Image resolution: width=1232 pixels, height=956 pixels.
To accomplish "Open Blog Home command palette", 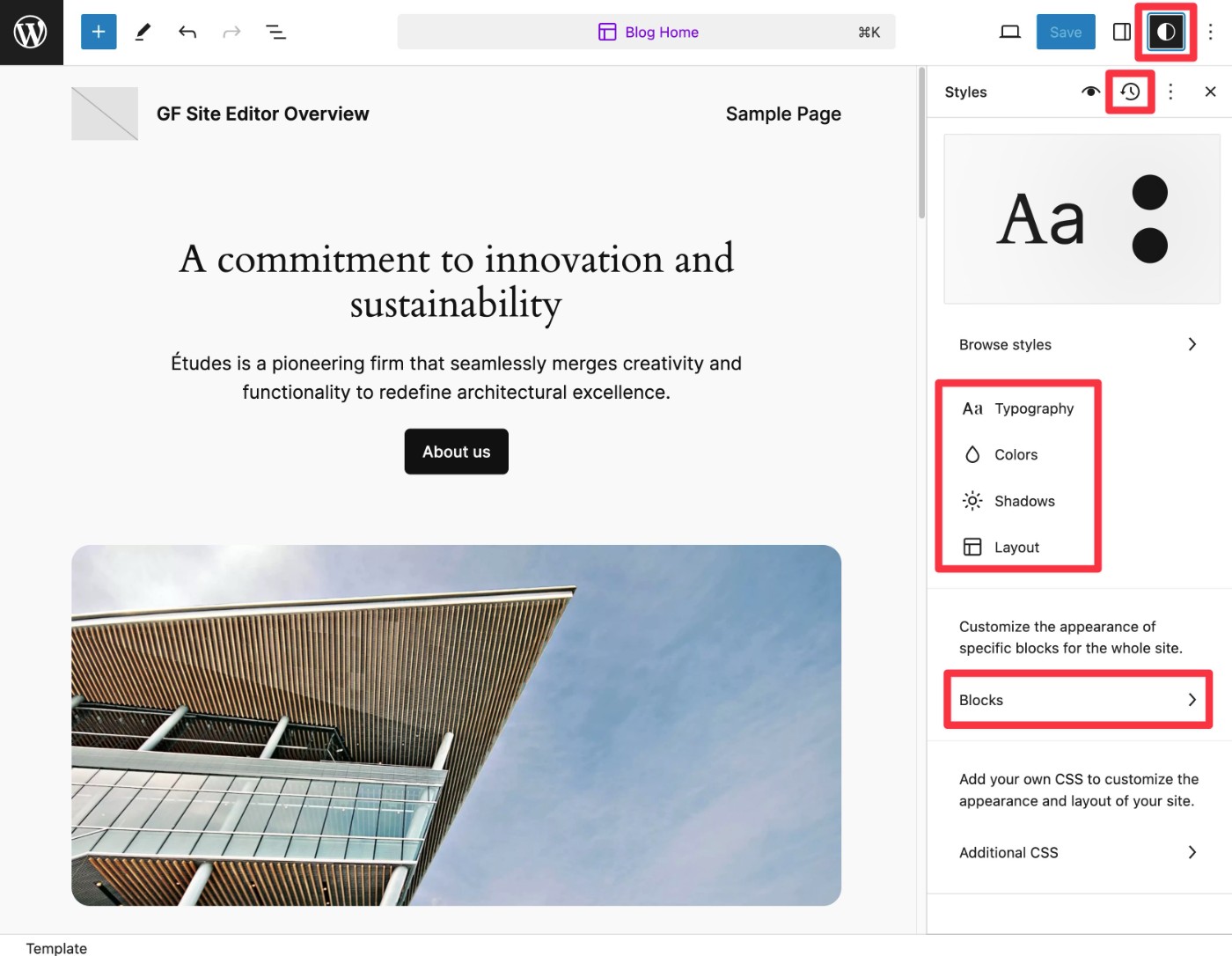I will [x=647, y=33].
